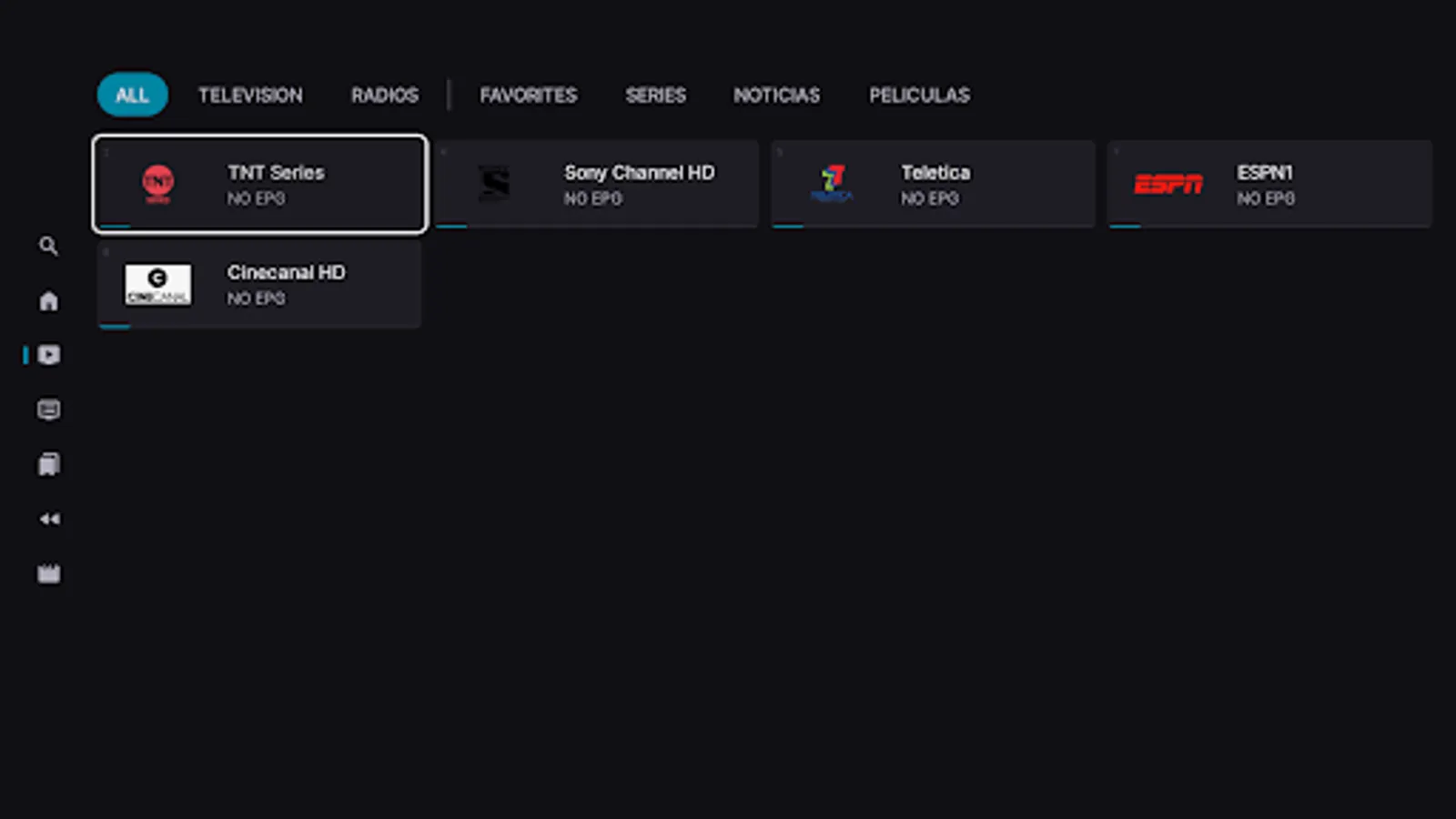Open the search icon in sidebar
Image resolution: width=1456 pixels, height=819 pixels.
click(x=48, y=246)
